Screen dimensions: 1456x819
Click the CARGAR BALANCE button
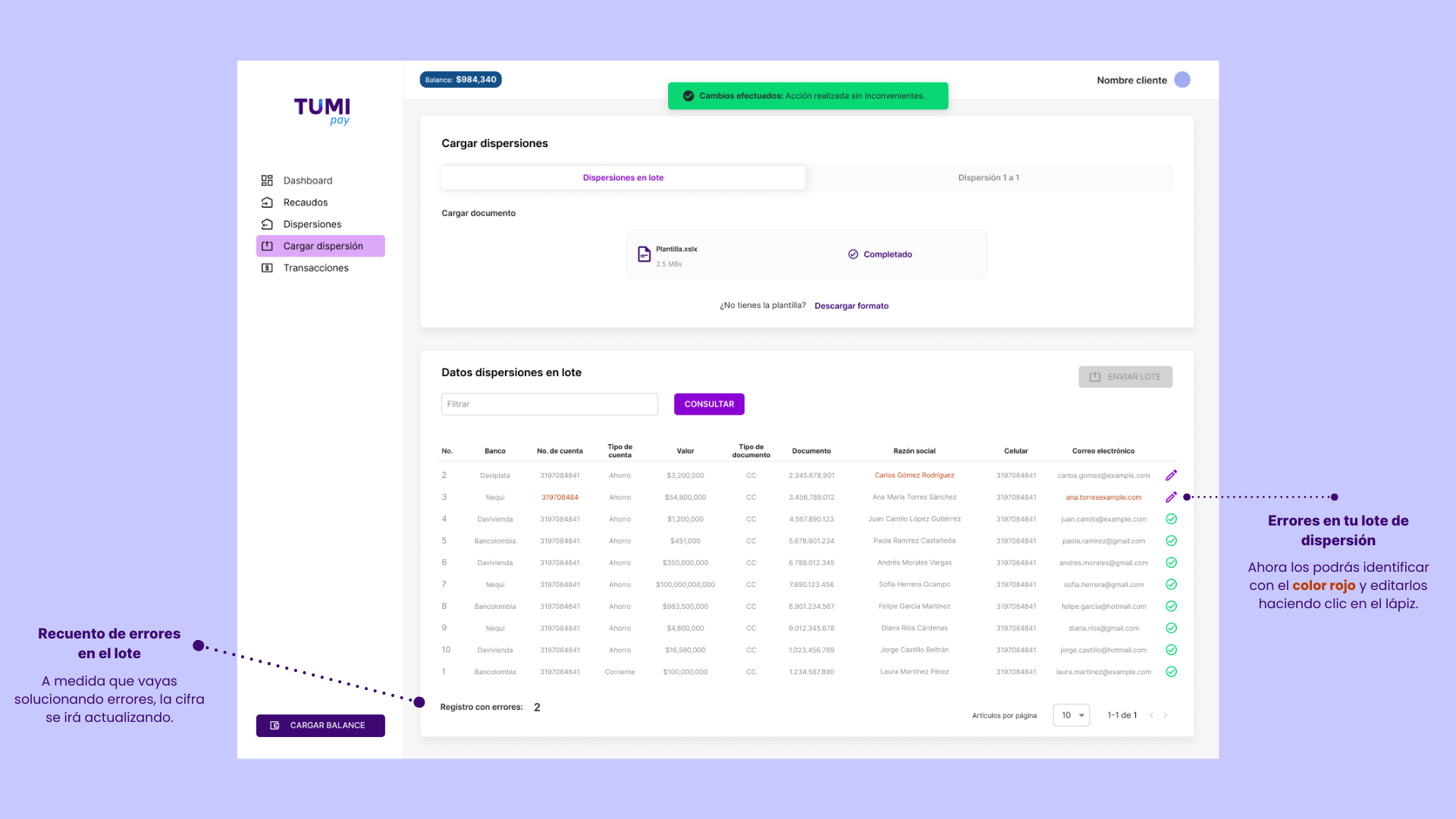[320, 726]
